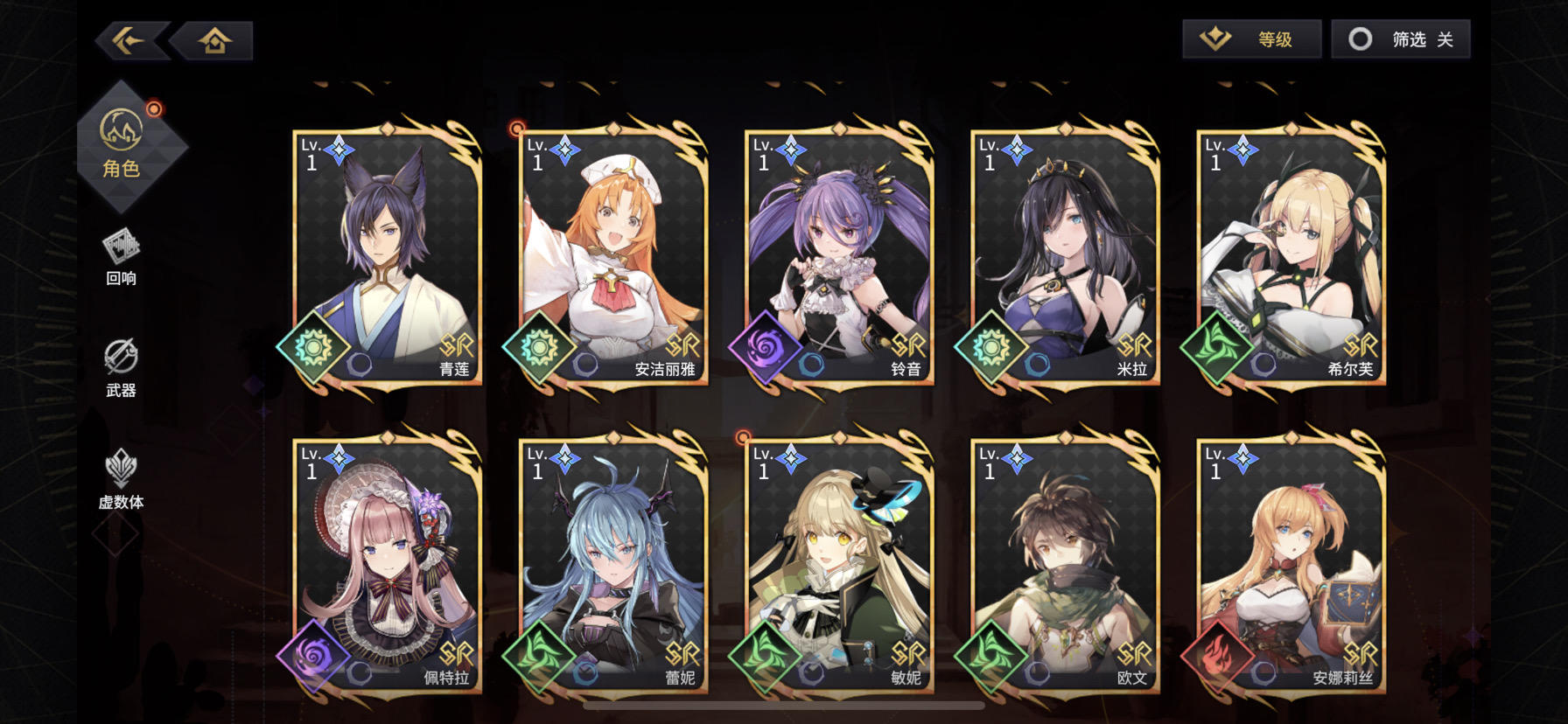1568x724 pixels.
Task: Open 佩特拉 character card
Action: (x=387, y=566)
